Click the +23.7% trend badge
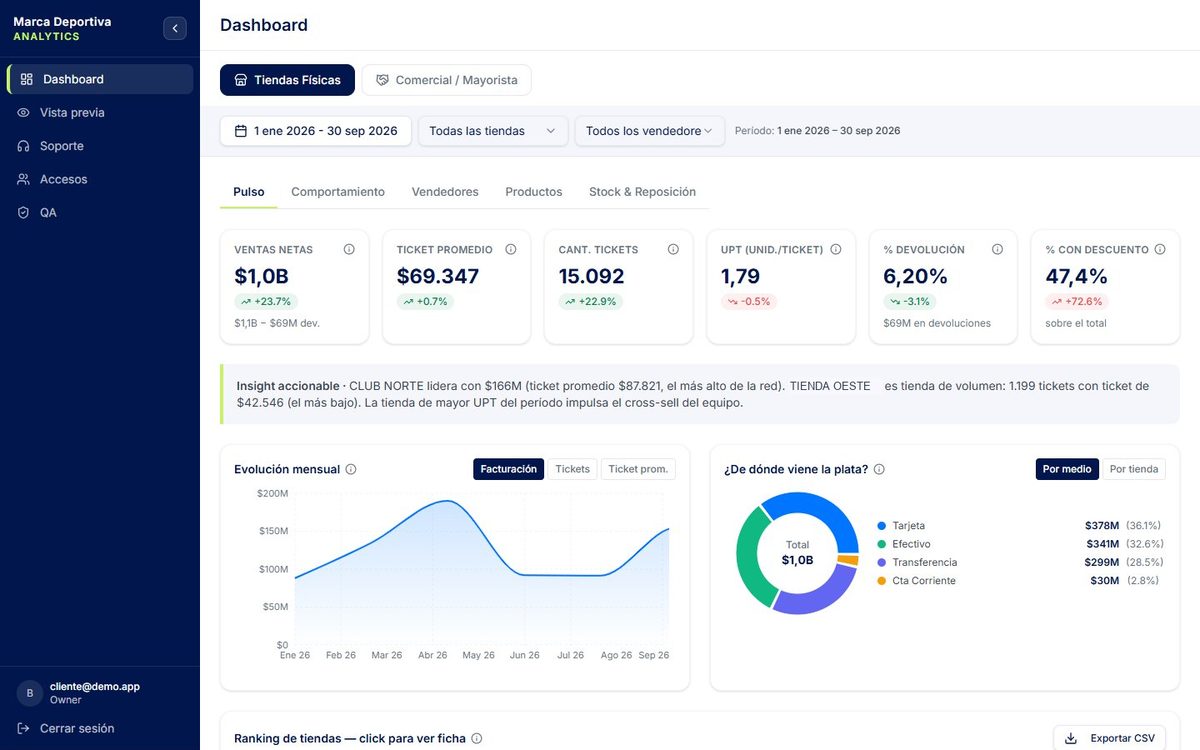The width and height of the screenshot is (1200, 750). pyautogui.click(x=266, y=302)
